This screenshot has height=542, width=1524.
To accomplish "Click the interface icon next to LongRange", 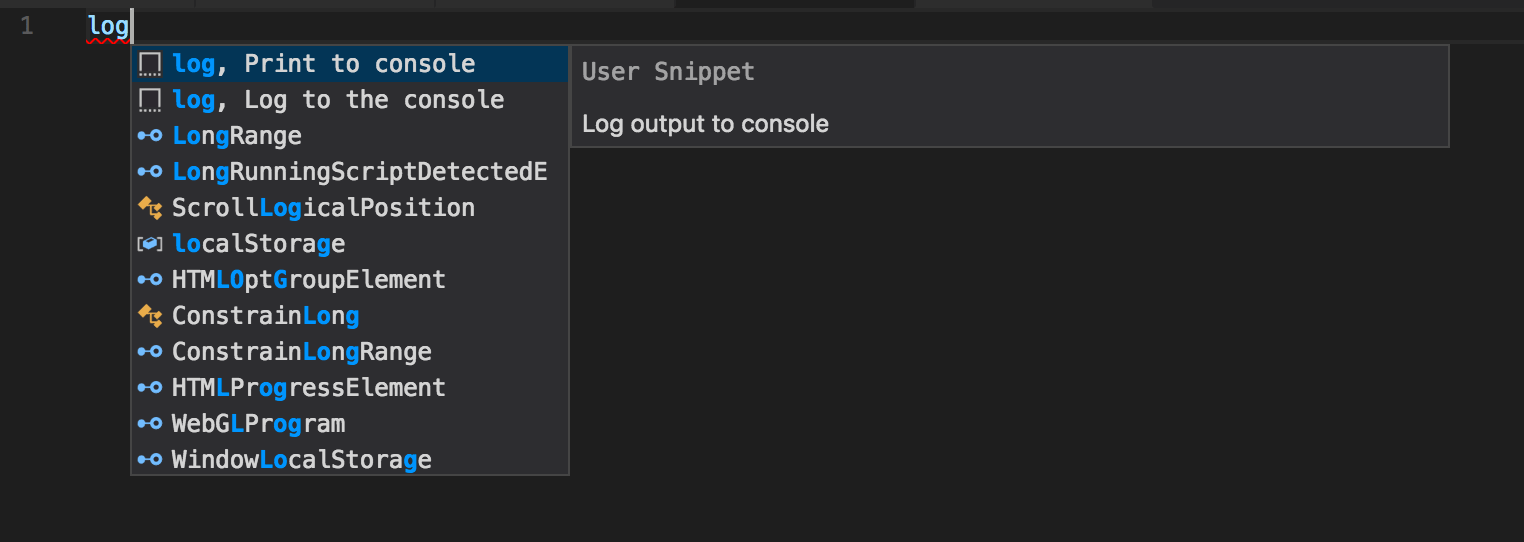I will coord(150,136).
